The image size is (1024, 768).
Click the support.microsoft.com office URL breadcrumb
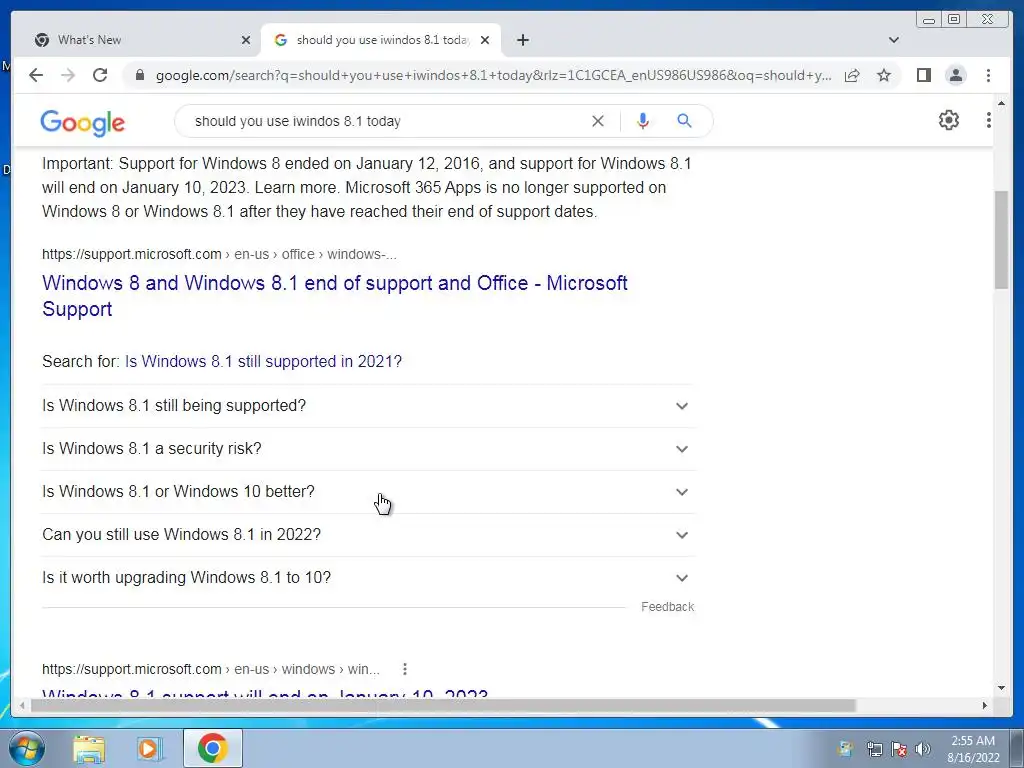coord(219,254)
